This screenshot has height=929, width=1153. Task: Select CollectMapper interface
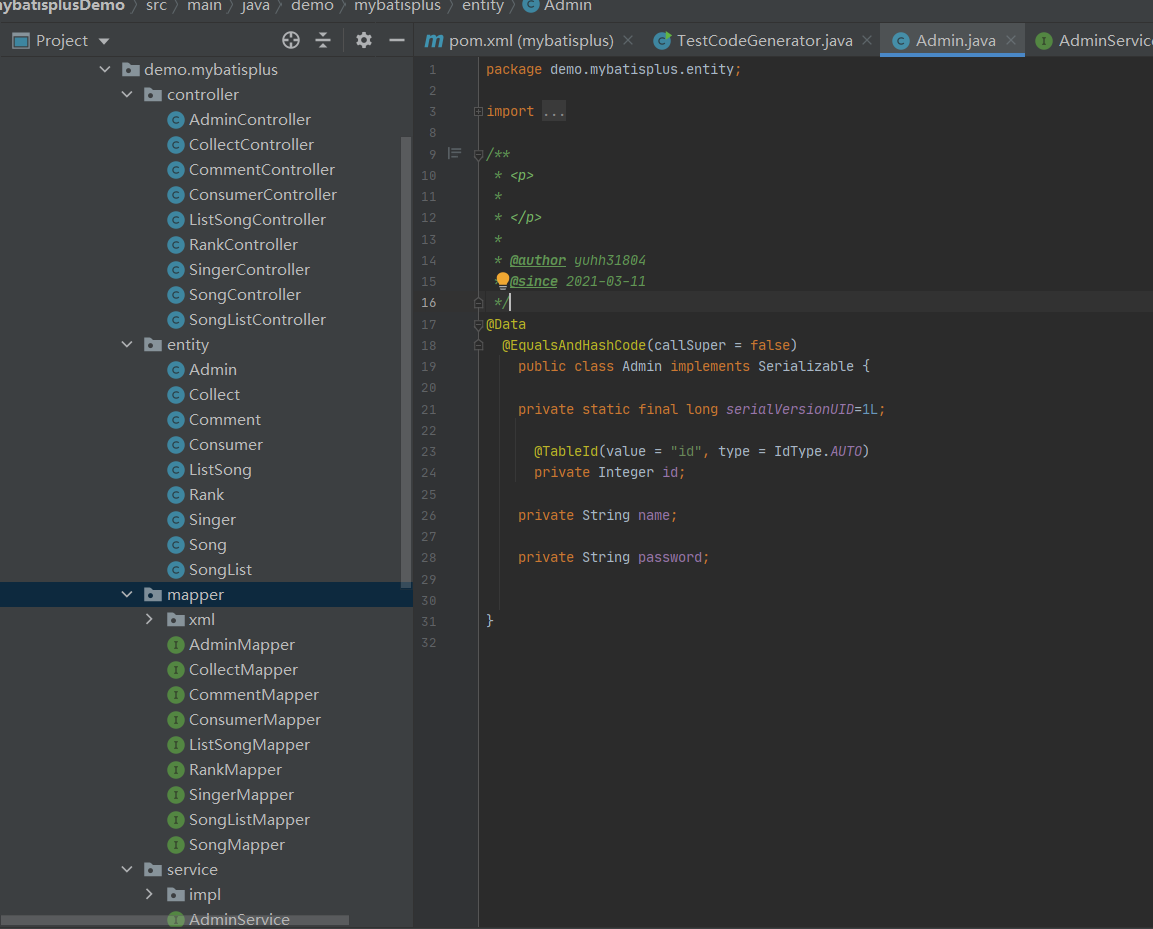[x=243, y=669]
